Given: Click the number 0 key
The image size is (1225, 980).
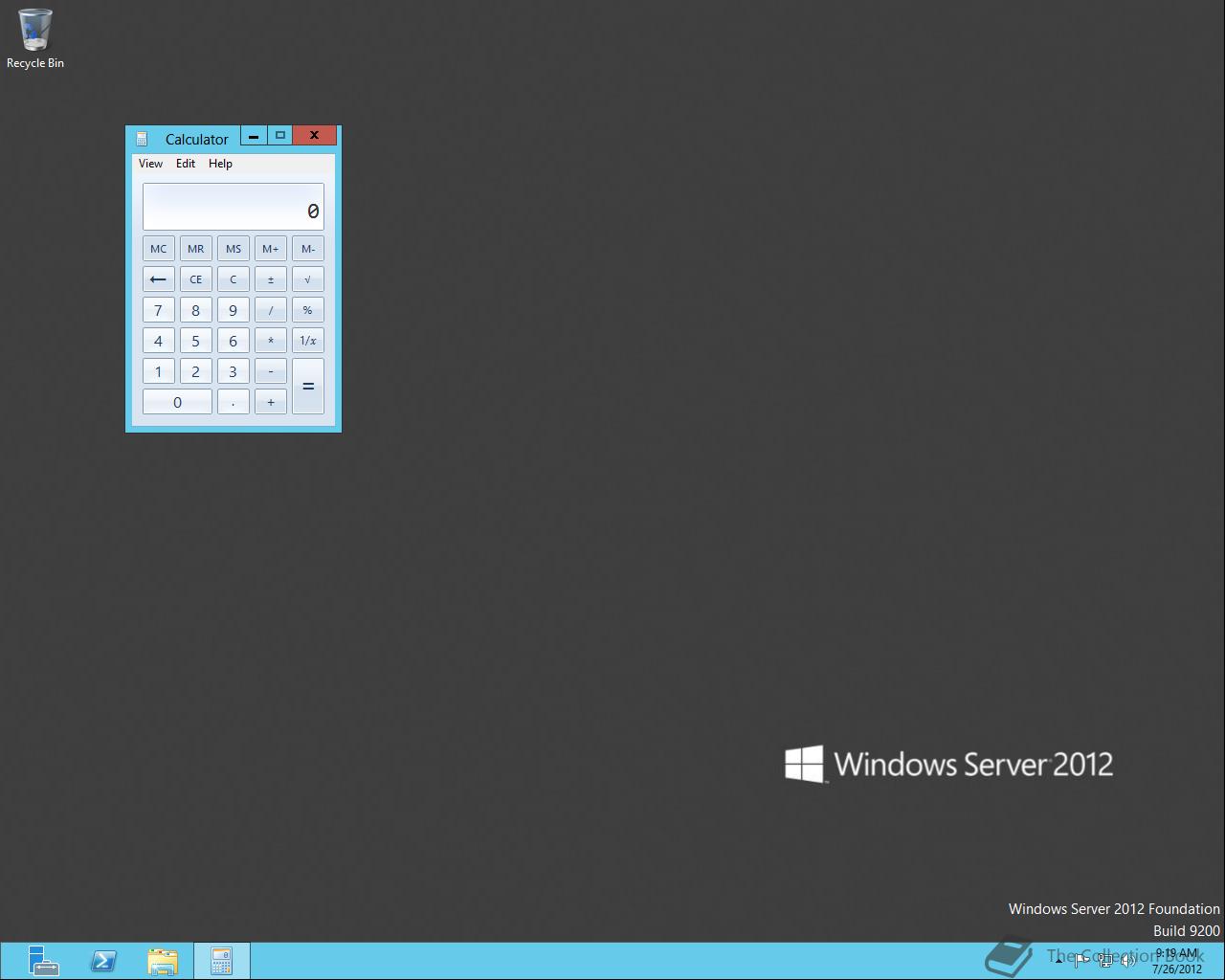Looking at the screenshot, I should tap(178, 402).
